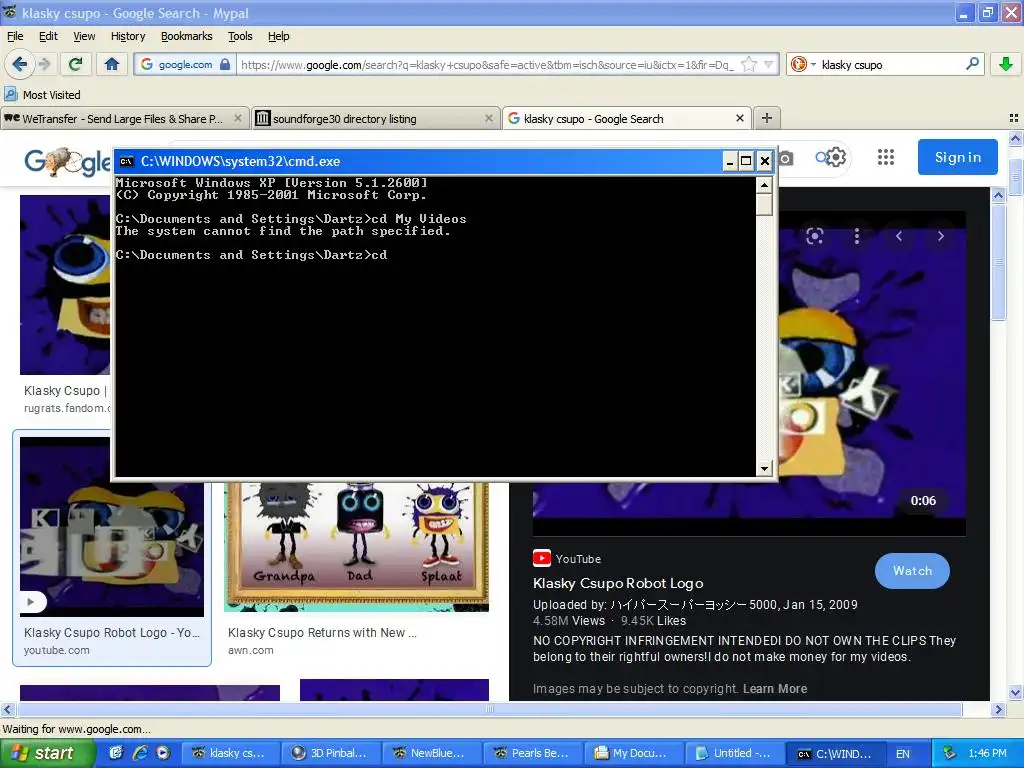Open the Bookmarks menu
Image resolution: width=1024 pixels, height=768 pixels.
[186, 36]
